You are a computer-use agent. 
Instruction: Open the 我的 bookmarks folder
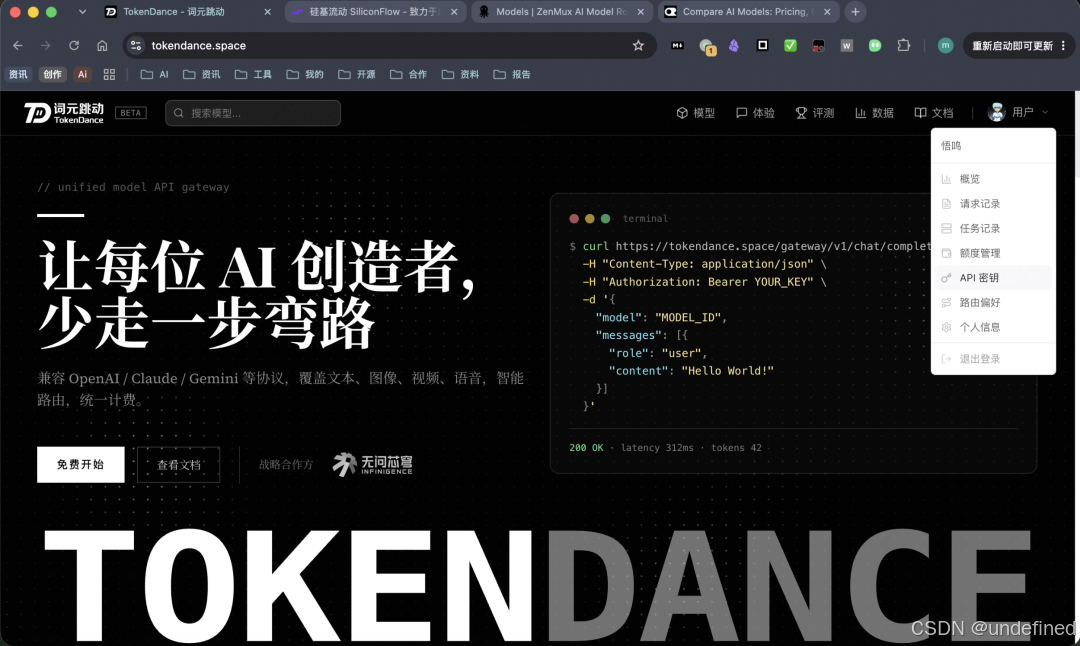[305, 74]
